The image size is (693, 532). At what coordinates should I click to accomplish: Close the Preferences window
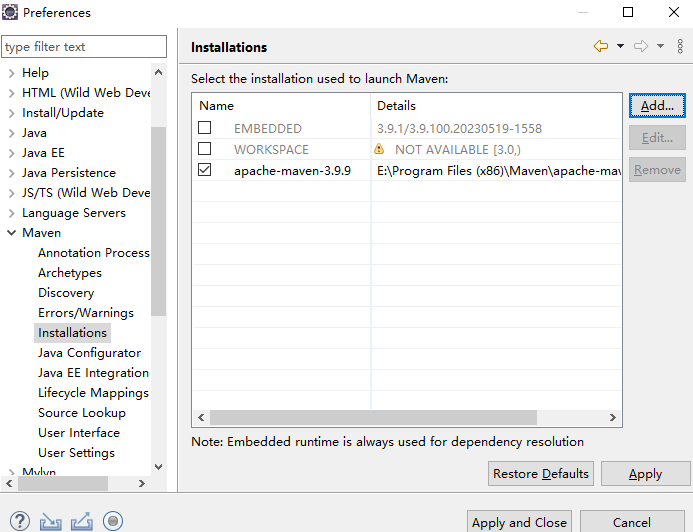[x=674, y=12]
